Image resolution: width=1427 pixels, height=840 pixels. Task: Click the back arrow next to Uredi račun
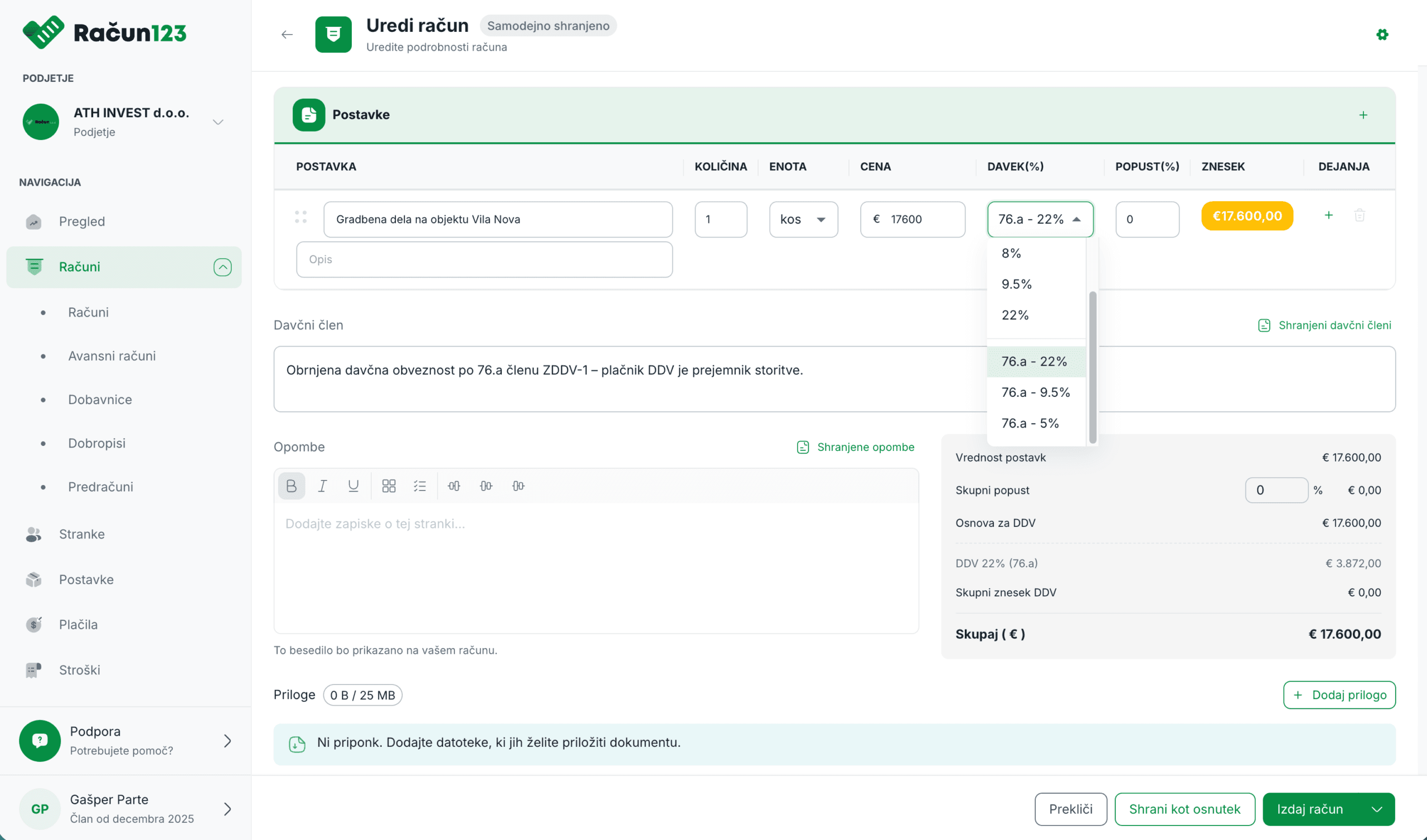point(287,35)
